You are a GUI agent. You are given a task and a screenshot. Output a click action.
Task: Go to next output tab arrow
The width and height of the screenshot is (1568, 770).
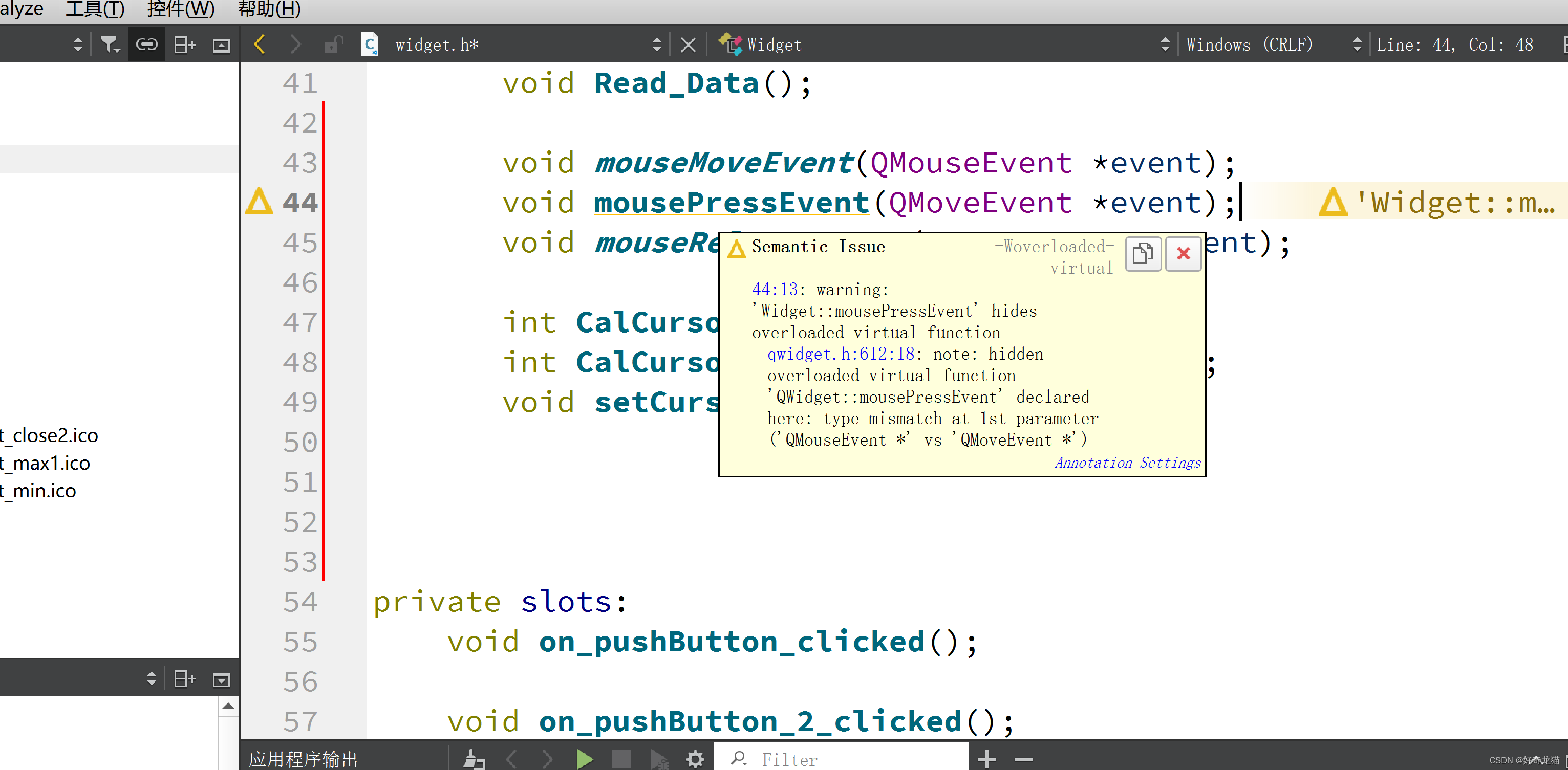tap(547, 758)
